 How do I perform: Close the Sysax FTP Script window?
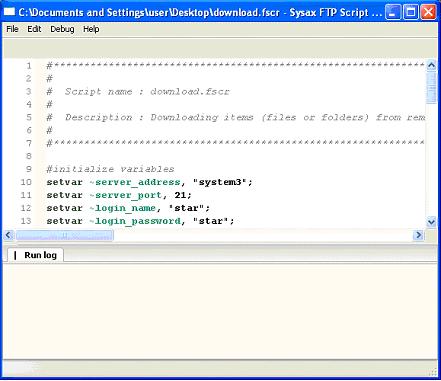[428, 12]
